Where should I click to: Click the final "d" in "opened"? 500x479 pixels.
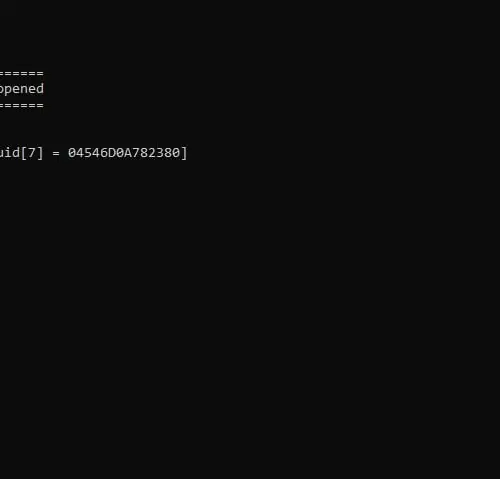click(x=40, y=89)
